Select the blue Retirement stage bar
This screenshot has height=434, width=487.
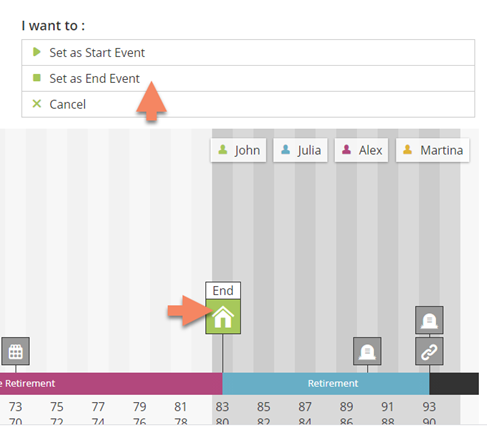[x=326, y=384]
